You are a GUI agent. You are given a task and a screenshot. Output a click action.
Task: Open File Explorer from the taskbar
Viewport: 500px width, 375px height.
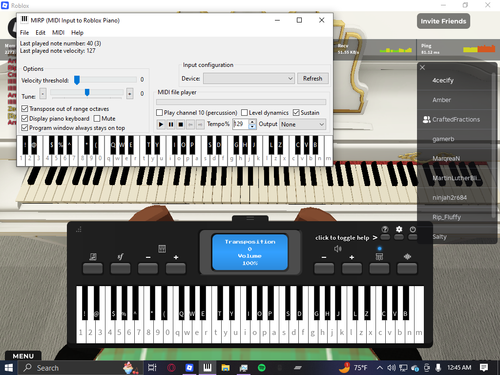pos(226,368)
